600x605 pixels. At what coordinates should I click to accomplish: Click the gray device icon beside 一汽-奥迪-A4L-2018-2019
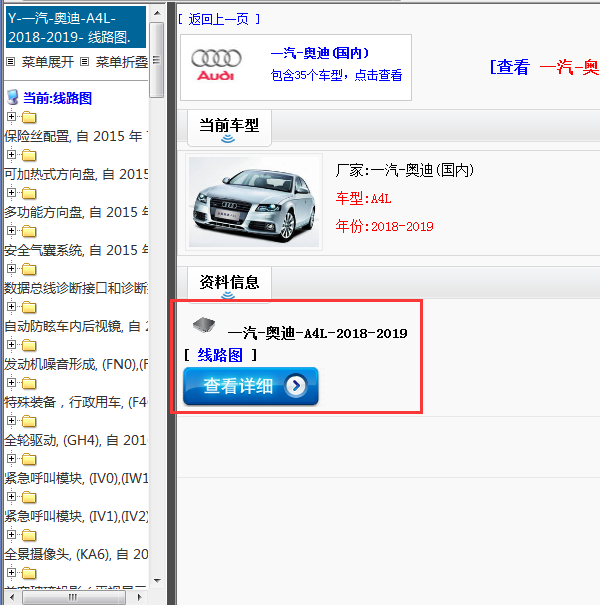(204, 327)
